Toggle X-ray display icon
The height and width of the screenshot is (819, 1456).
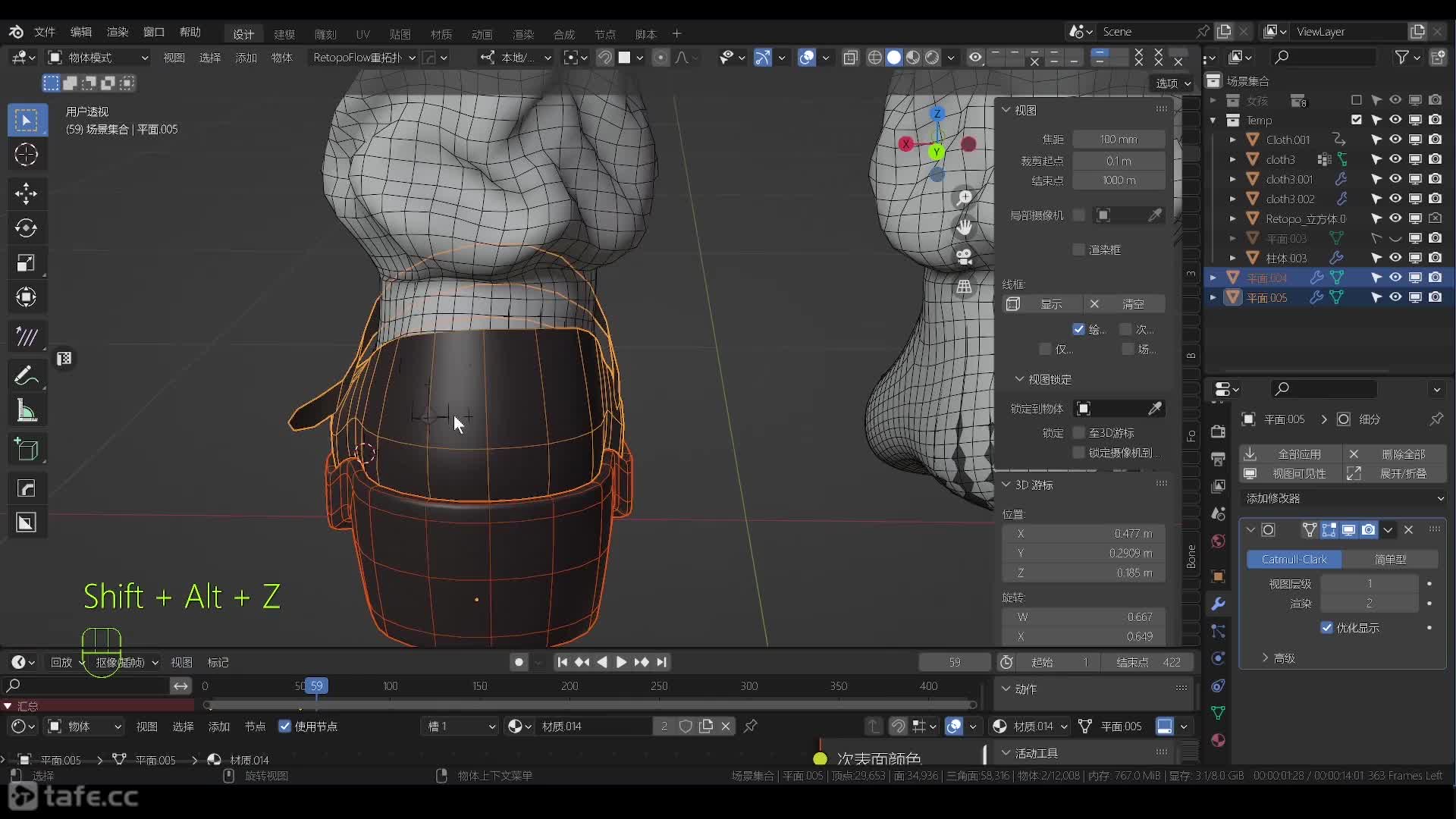(x=850, y=58)
